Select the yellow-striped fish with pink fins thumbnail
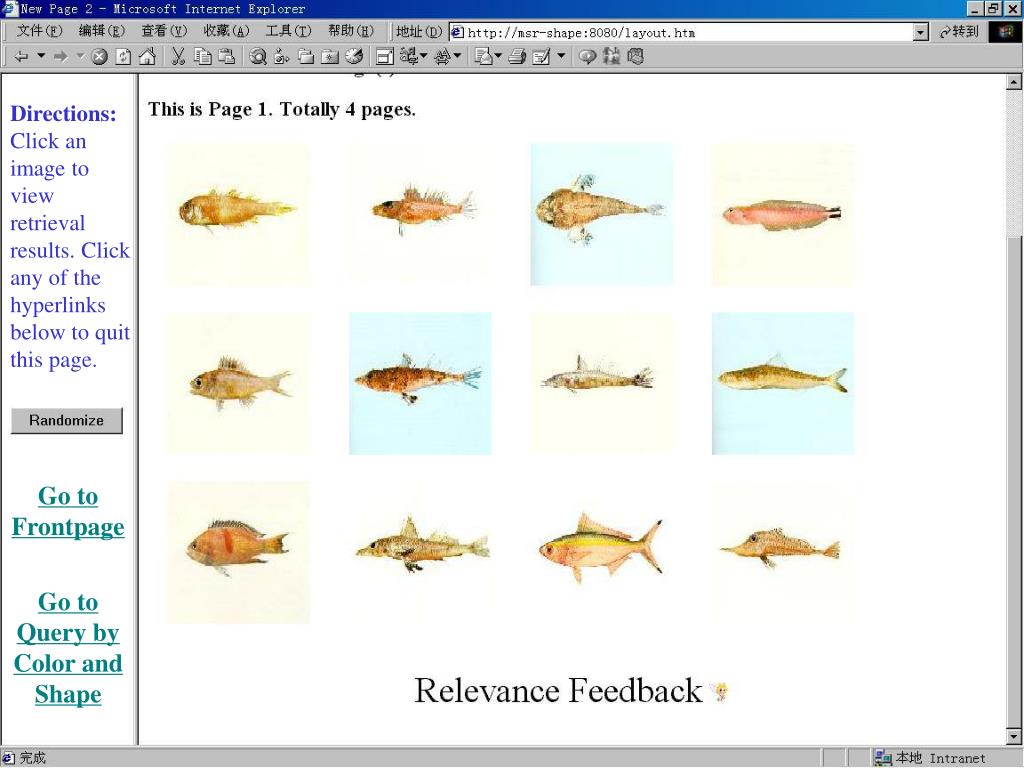 (601, 548)
